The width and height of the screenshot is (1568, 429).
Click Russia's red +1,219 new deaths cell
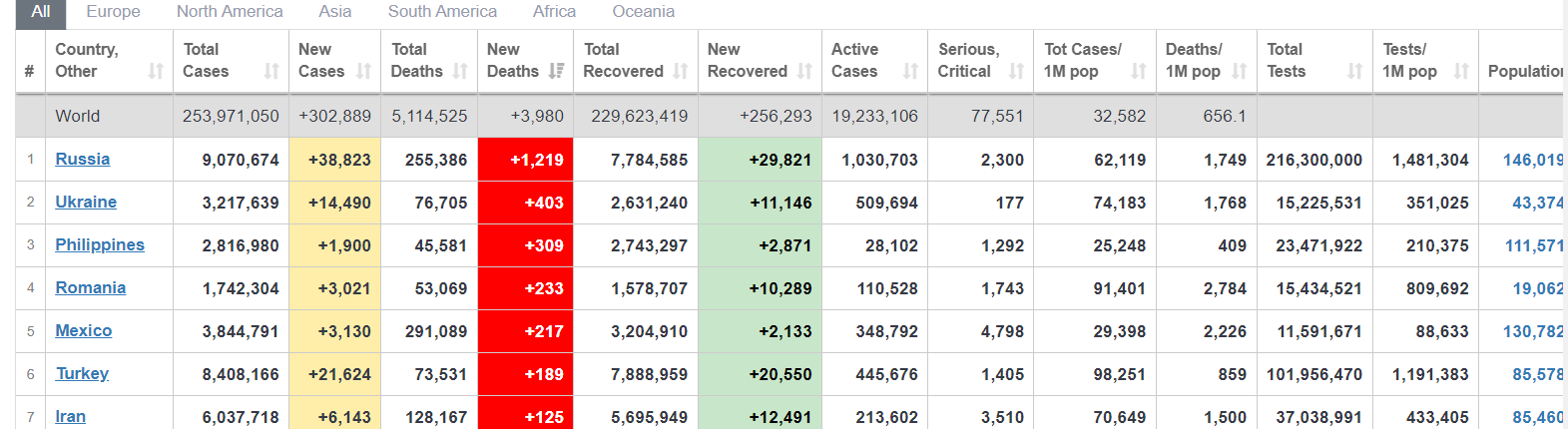point(526,160)
